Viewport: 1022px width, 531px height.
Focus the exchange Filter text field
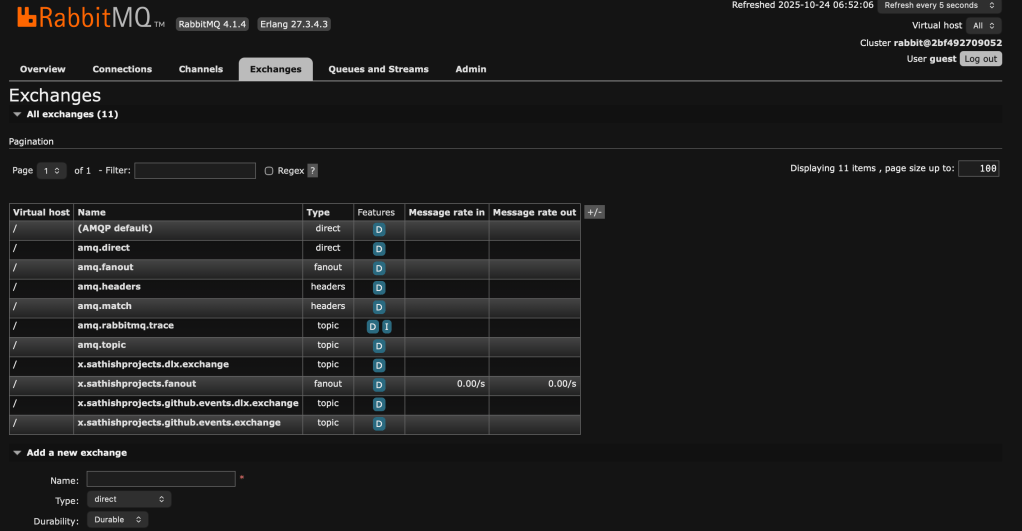click(195, 171)
